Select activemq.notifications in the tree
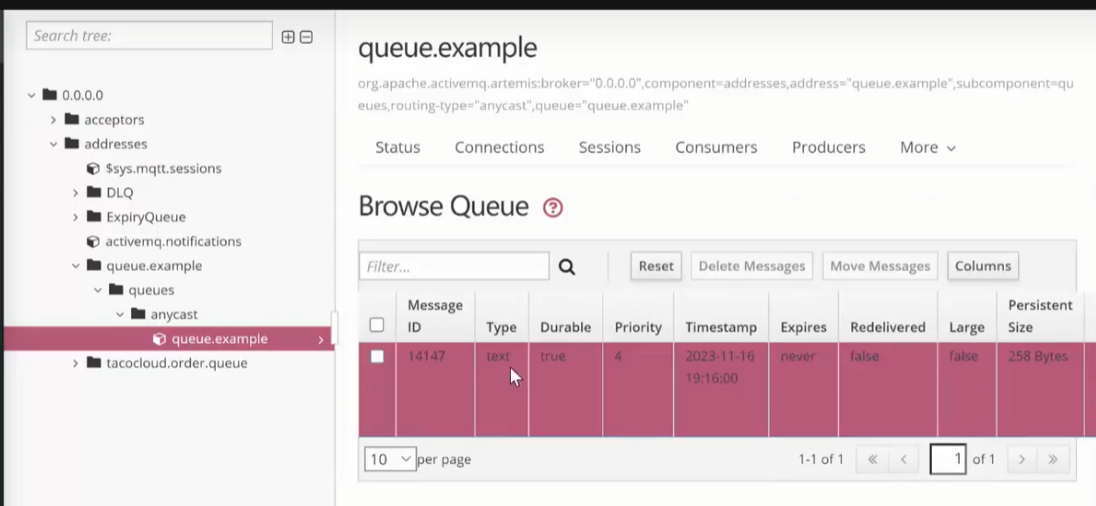The width and height of the screenshot is (1096, 506). (173, 242)
